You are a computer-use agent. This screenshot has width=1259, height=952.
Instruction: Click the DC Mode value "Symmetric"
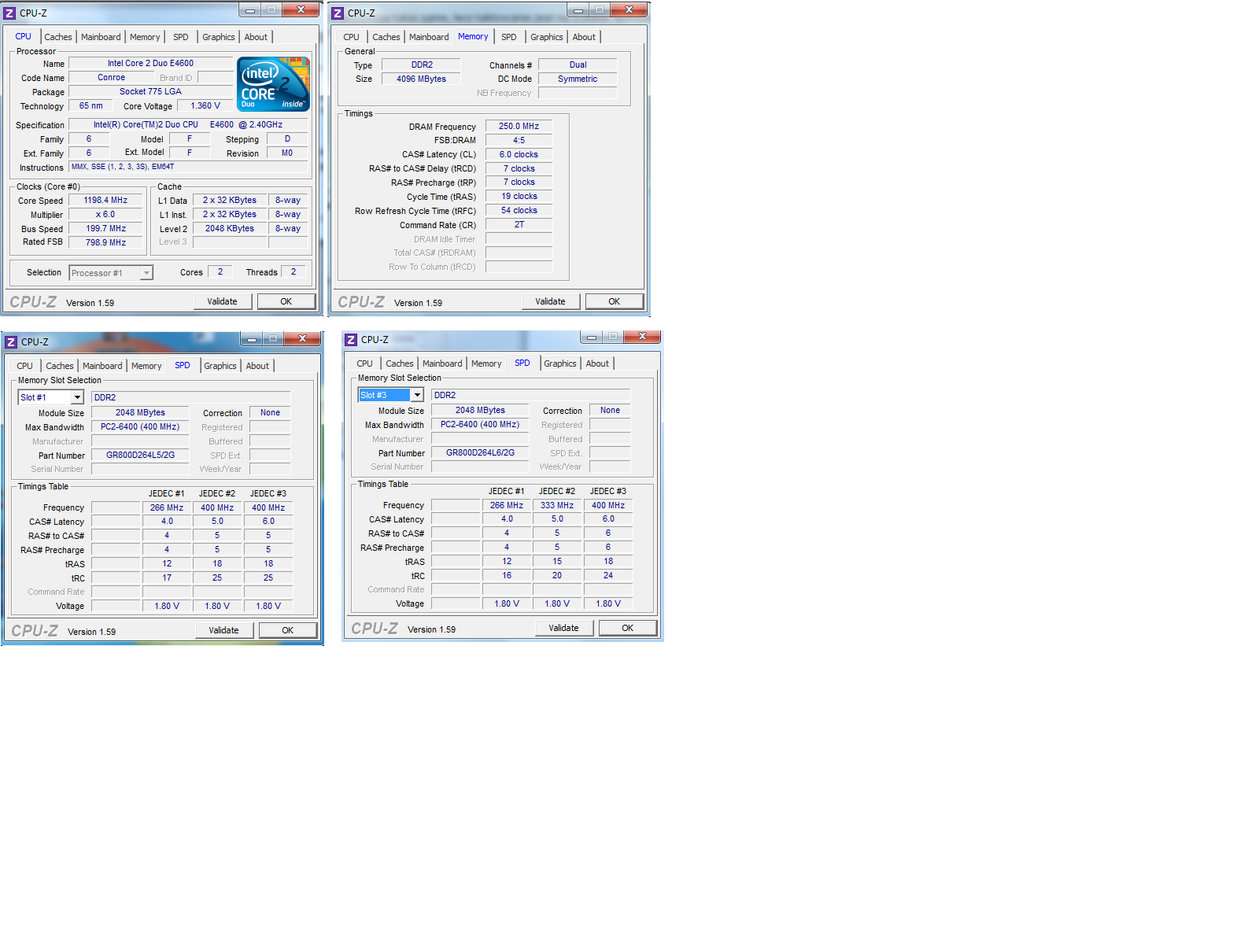(x=578, y=79)
